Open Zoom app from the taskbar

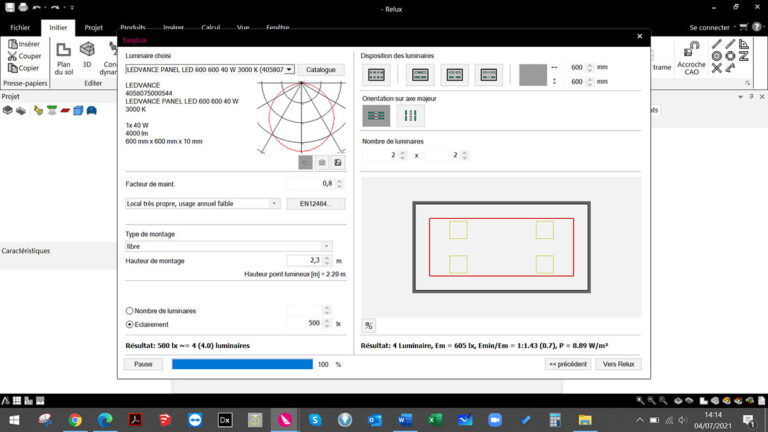tap(493, 420)
